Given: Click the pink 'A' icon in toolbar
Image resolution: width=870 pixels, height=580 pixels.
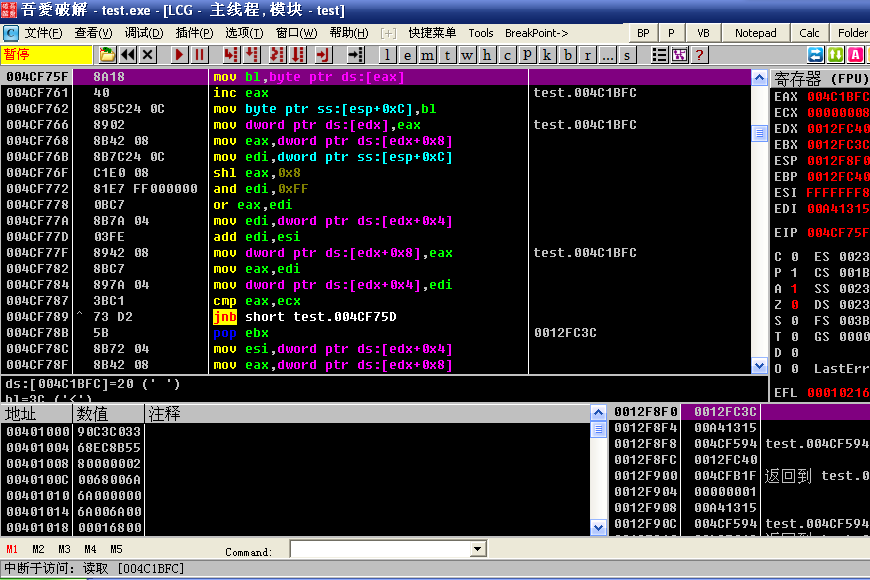Looking at the screenshot, I should click(x=855, y=54).
